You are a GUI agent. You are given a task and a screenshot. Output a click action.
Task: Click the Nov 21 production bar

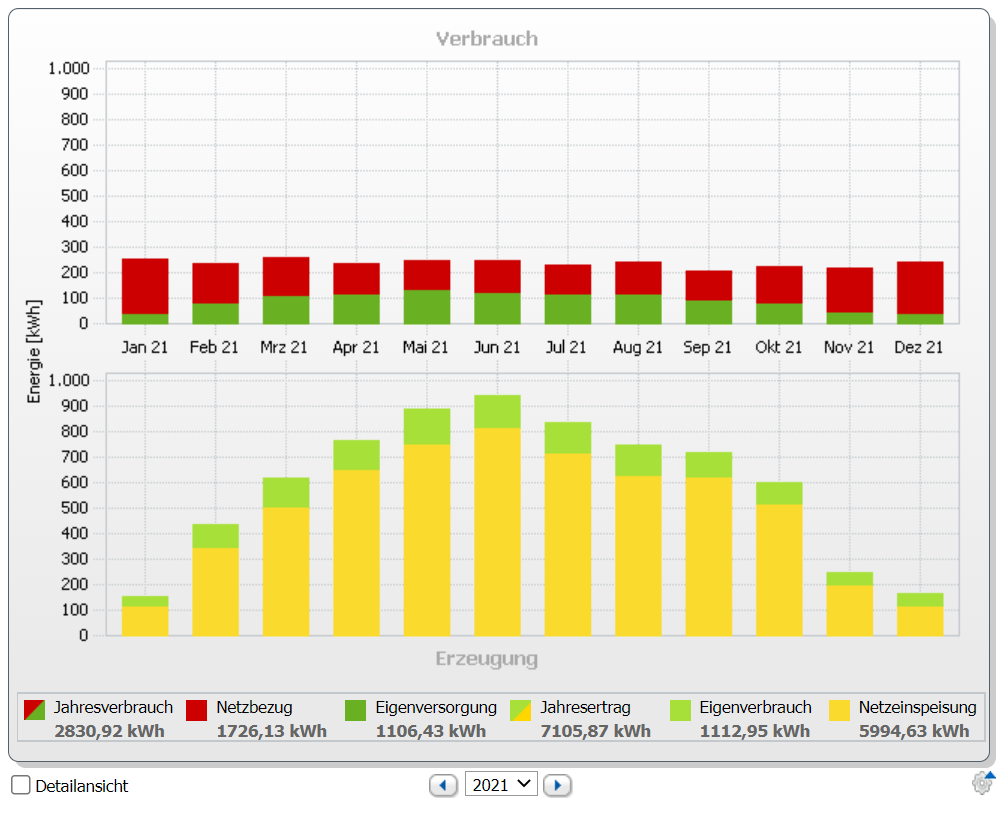(x=849, y=604)
